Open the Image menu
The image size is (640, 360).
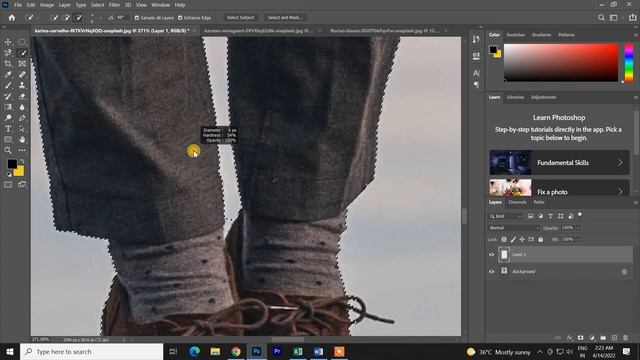(x=47, y=5)
